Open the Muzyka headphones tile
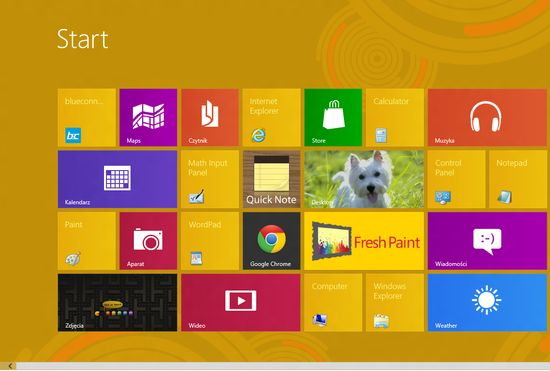The width and height of the screenshot is (550, 371). (x=487, y=117)
